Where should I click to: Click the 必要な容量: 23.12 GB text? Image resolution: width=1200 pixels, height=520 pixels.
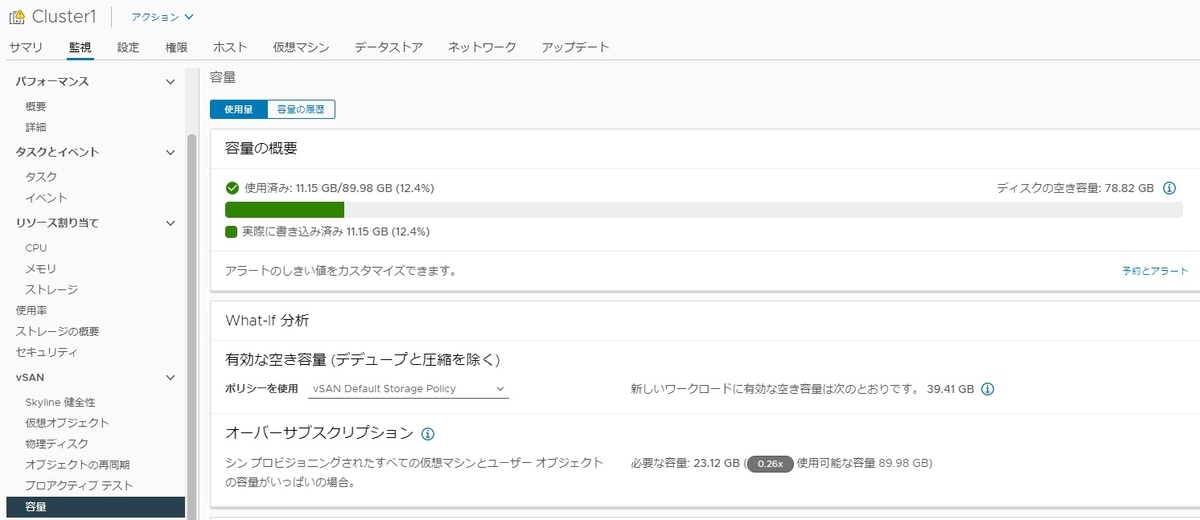point(685,464)
